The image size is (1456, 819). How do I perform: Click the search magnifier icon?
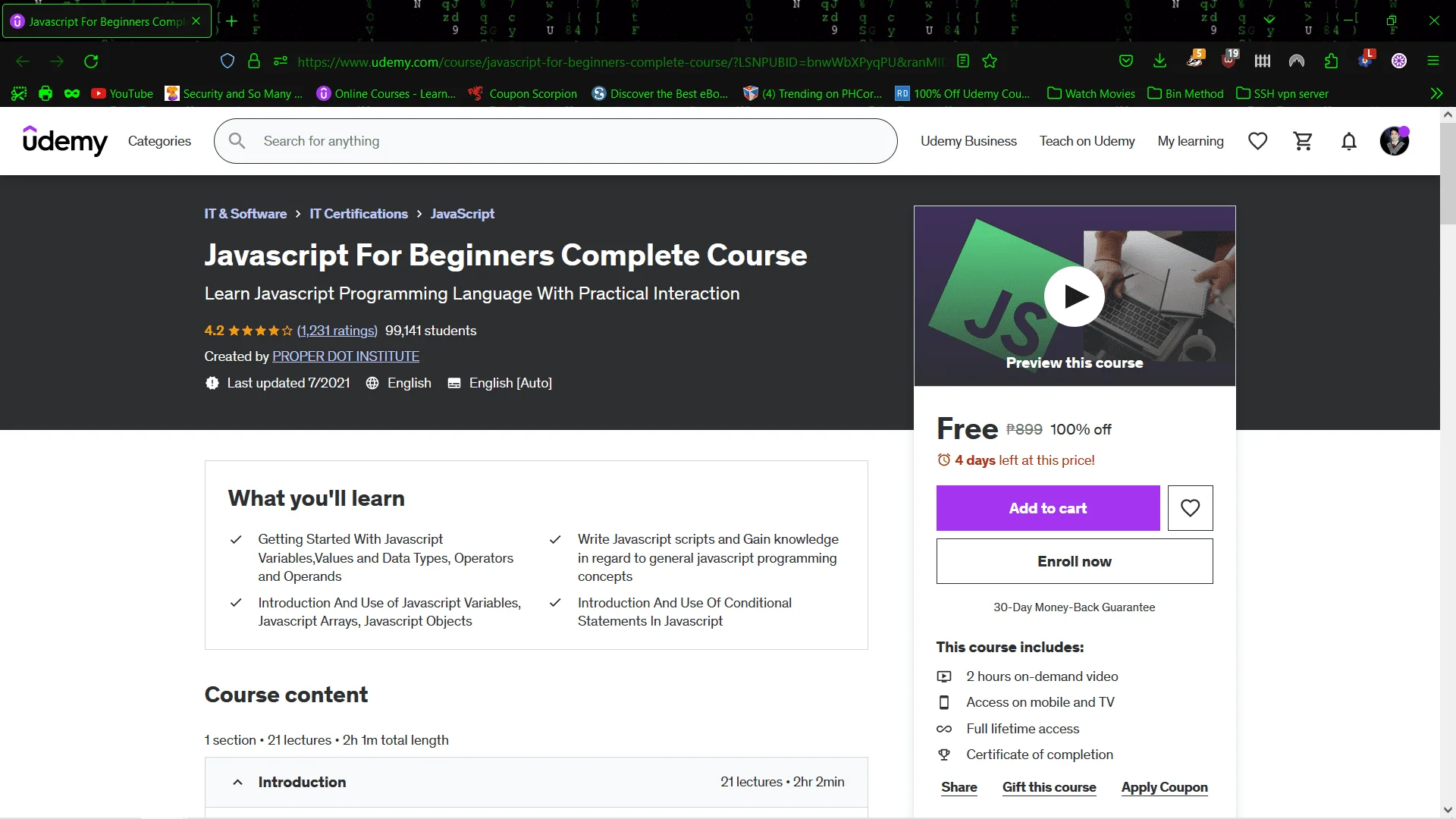237,141
